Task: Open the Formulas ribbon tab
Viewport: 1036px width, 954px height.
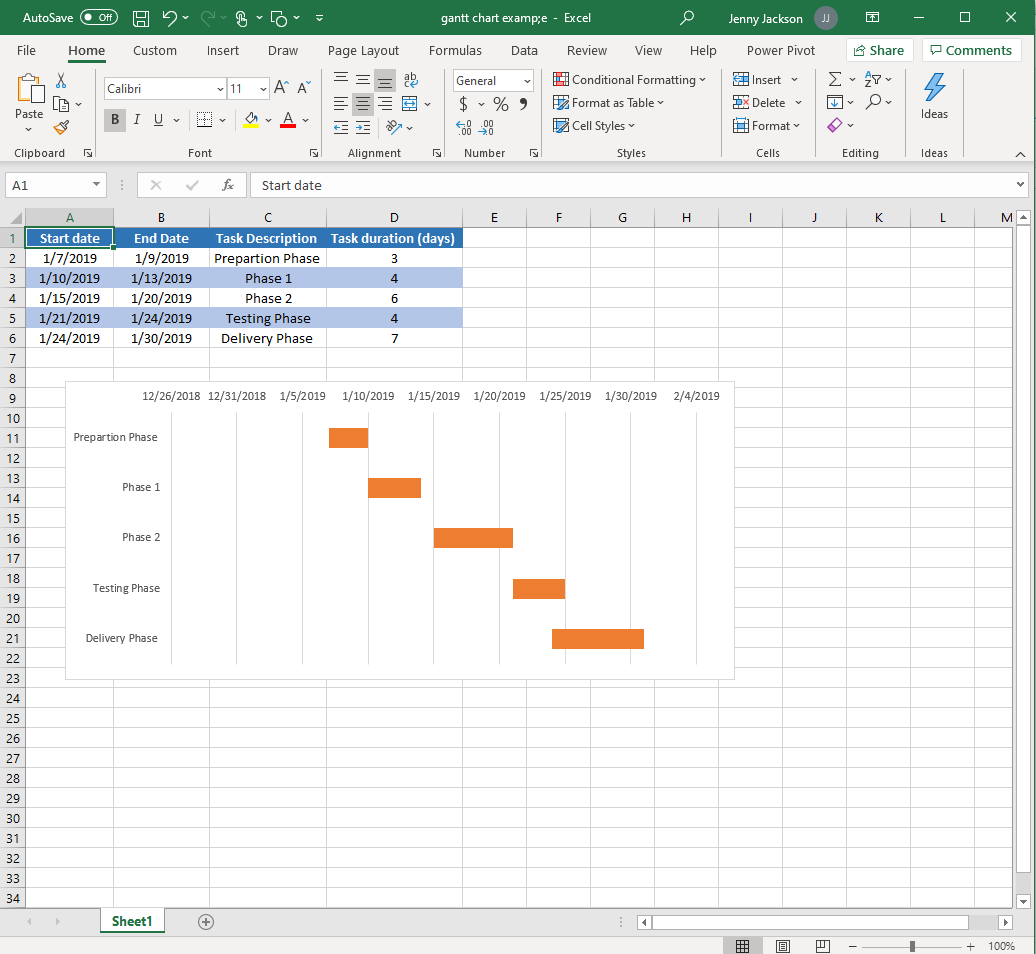Action: pos(455,50)
